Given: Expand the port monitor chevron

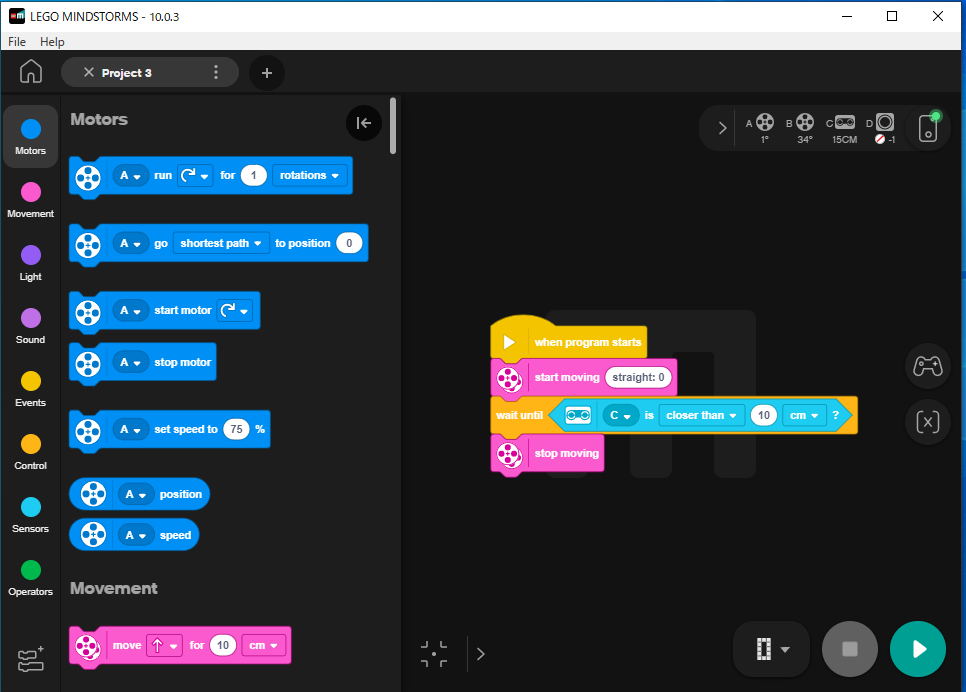Looking at the screenshot, I should point(722,128).
